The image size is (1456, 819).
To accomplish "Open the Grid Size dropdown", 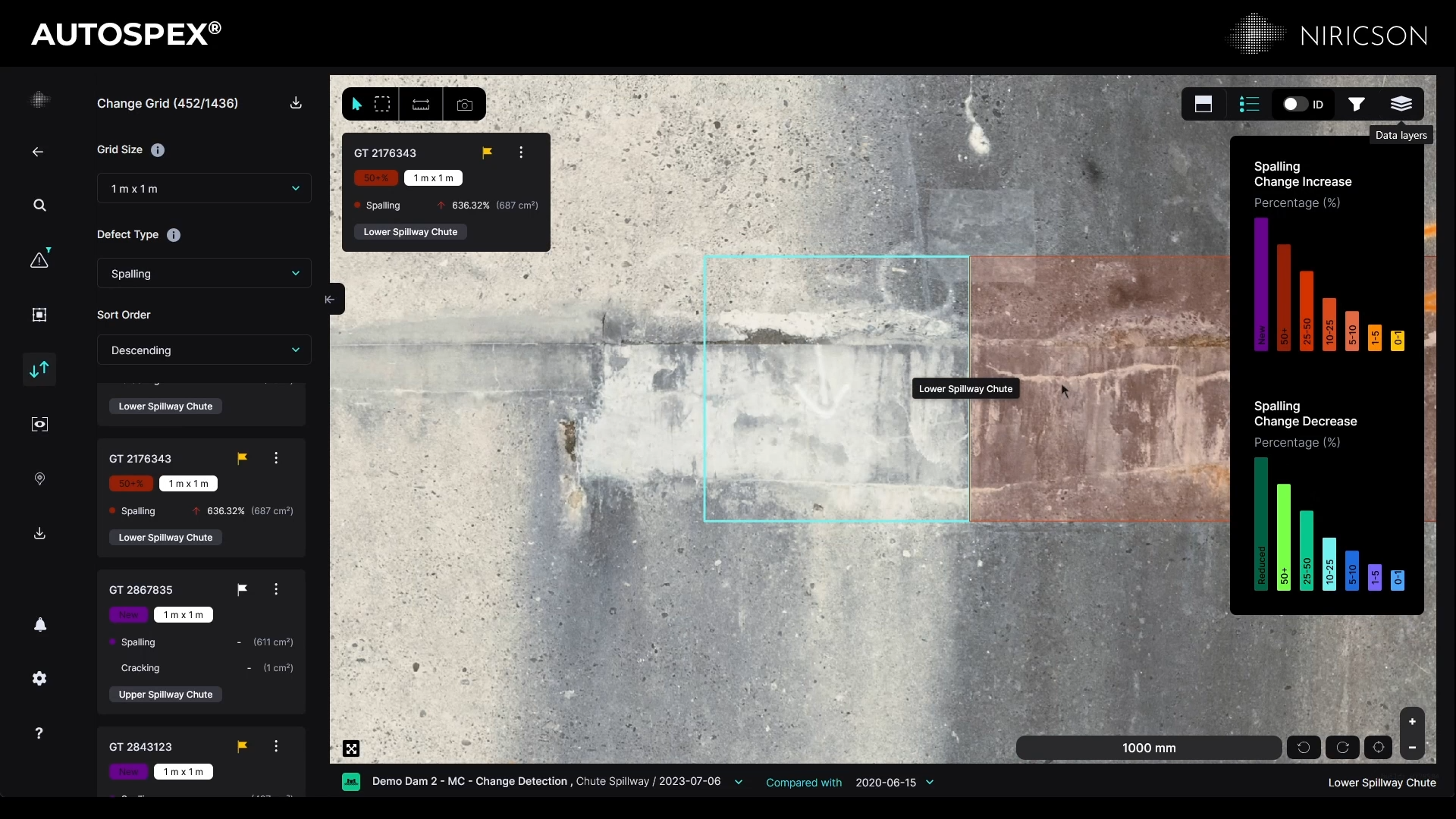I will coord(204,189).
